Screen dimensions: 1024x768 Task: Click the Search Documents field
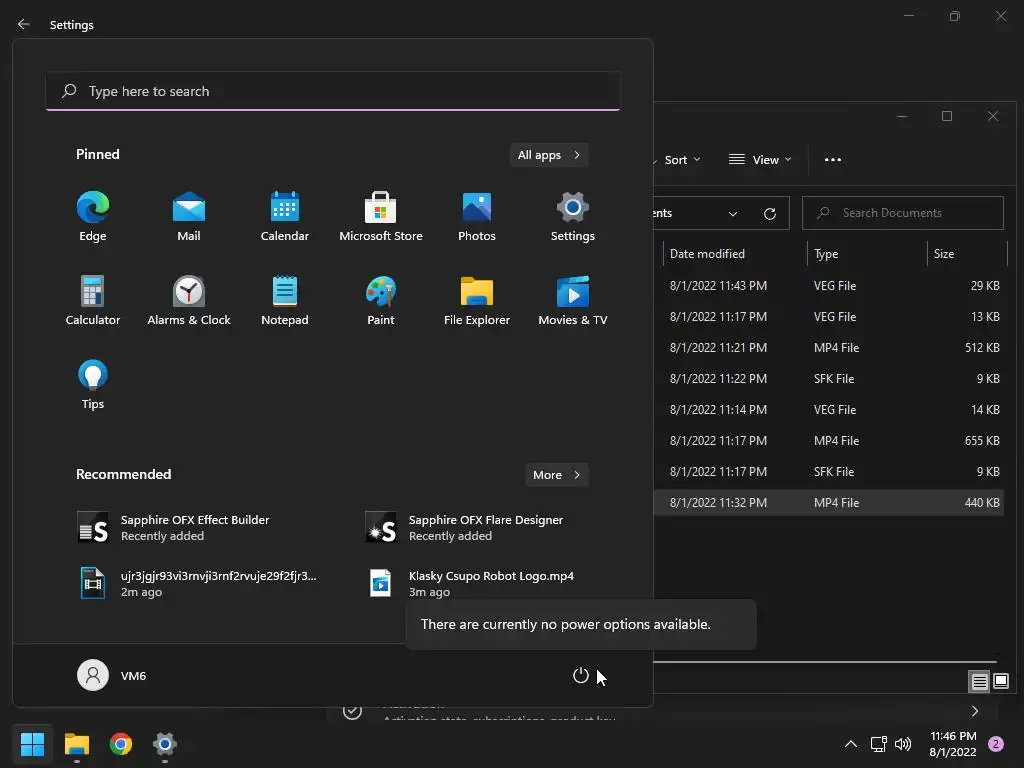[903, 213]
